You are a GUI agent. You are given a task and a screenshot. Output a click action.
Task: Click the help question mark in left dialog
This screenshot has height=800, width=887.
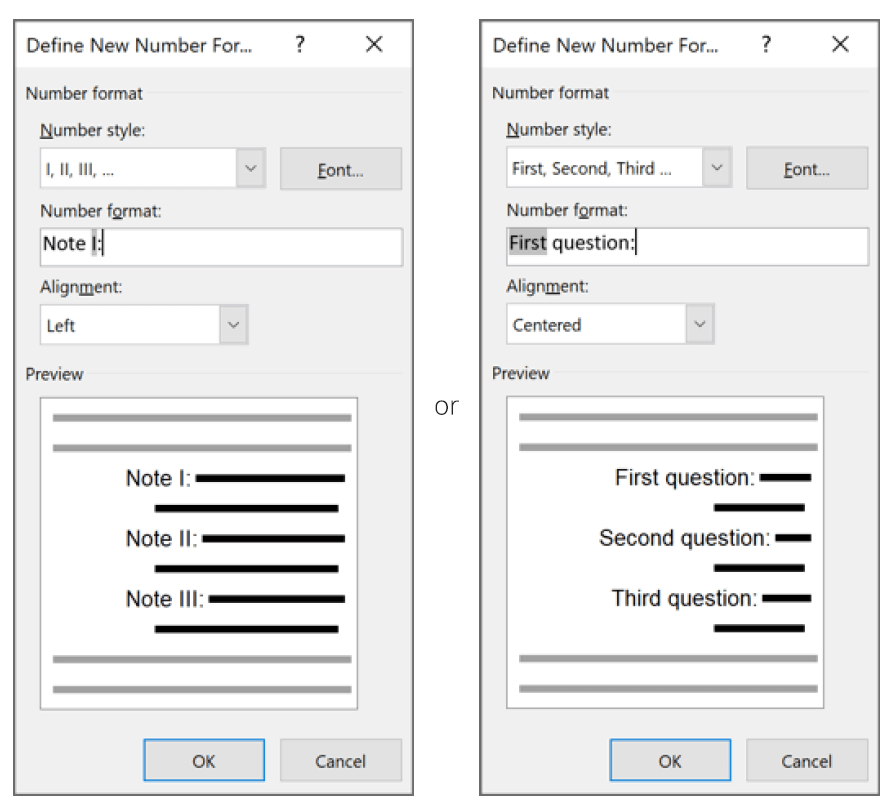coord(300,44)
